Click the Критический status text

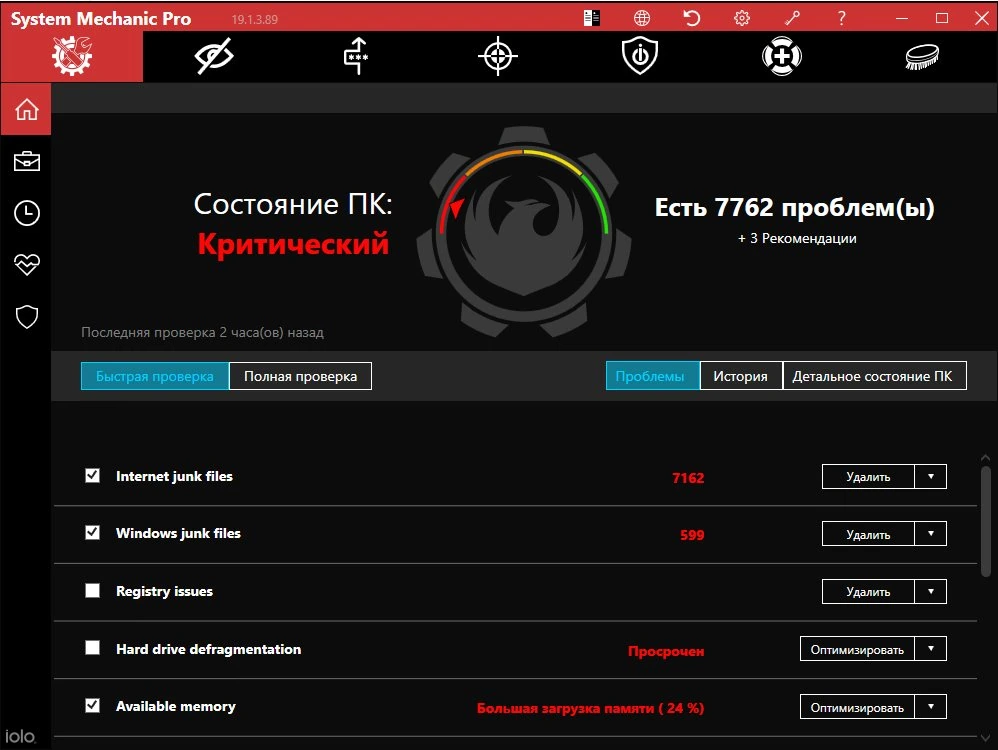click(x=293, y=243)
